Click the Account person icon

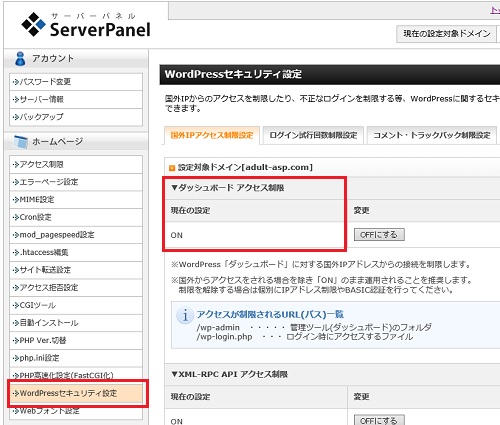[x=20, y=58]
